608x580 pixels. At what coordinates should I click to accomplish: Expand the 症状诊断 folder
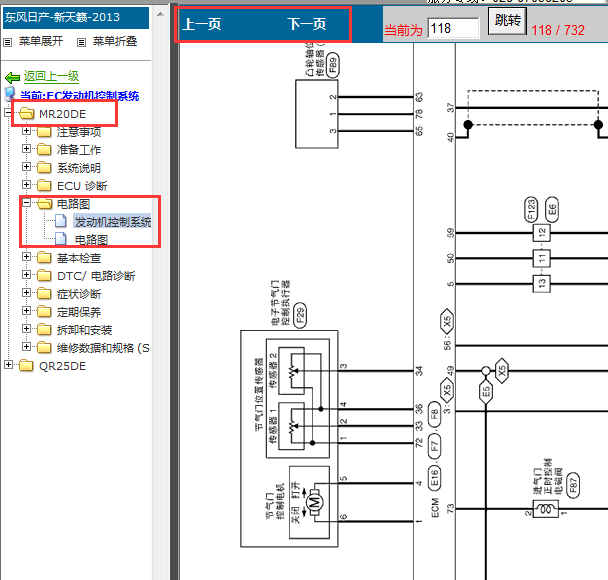coord(26,293)
